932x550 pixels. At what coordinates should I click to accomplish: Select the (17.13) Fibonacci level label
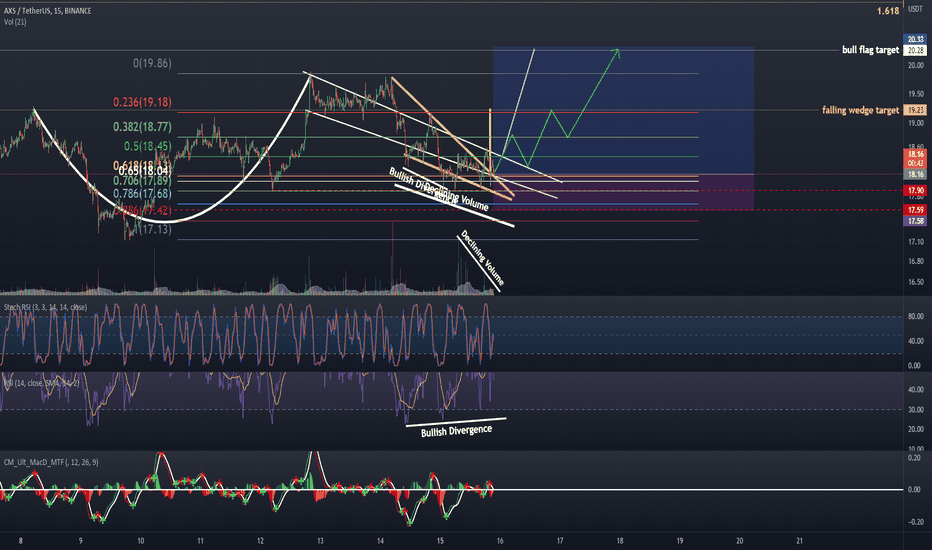coord(155,229)
